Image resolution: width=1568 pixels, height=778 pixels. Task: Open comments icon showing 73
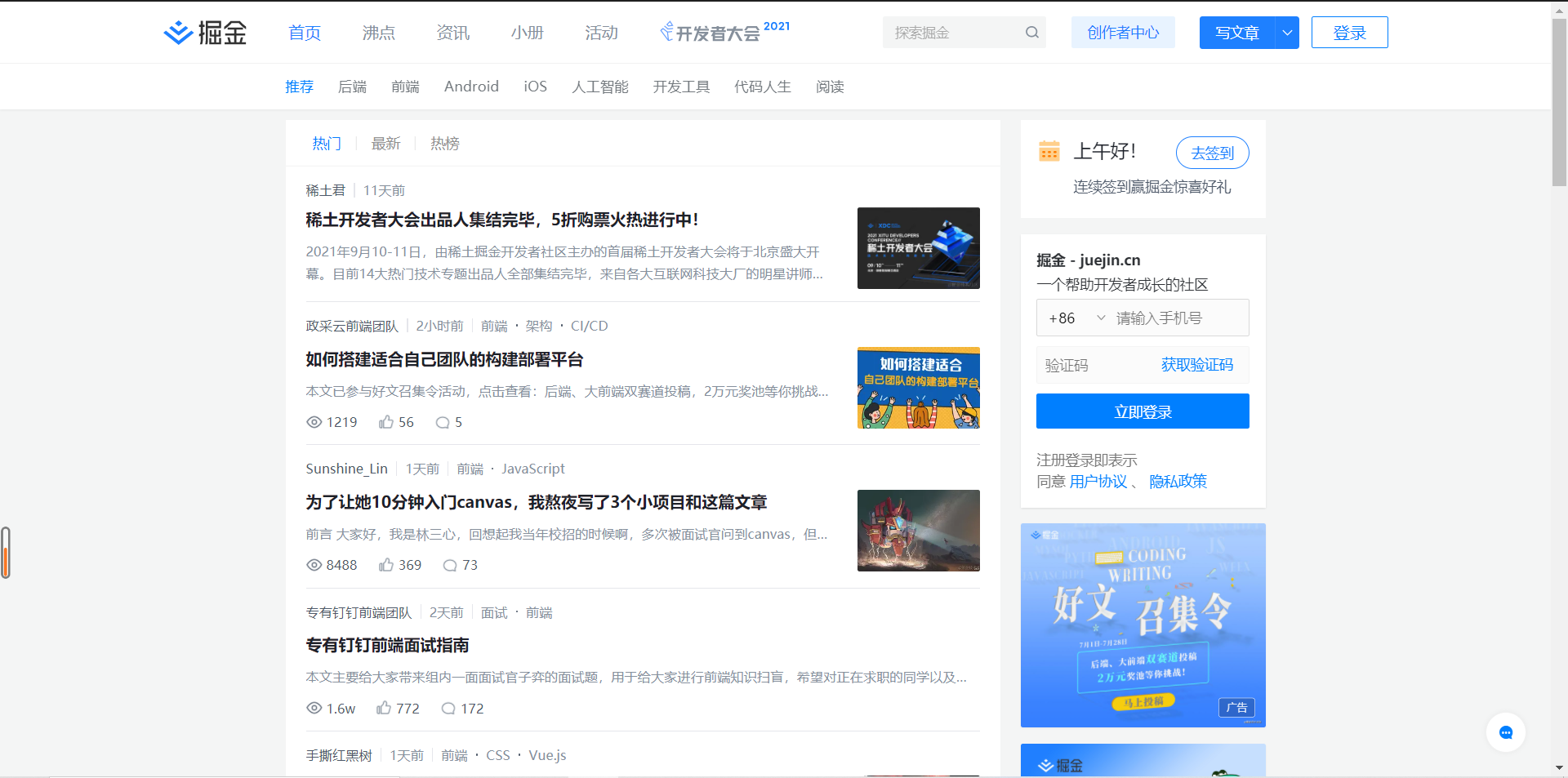(450, 565)
